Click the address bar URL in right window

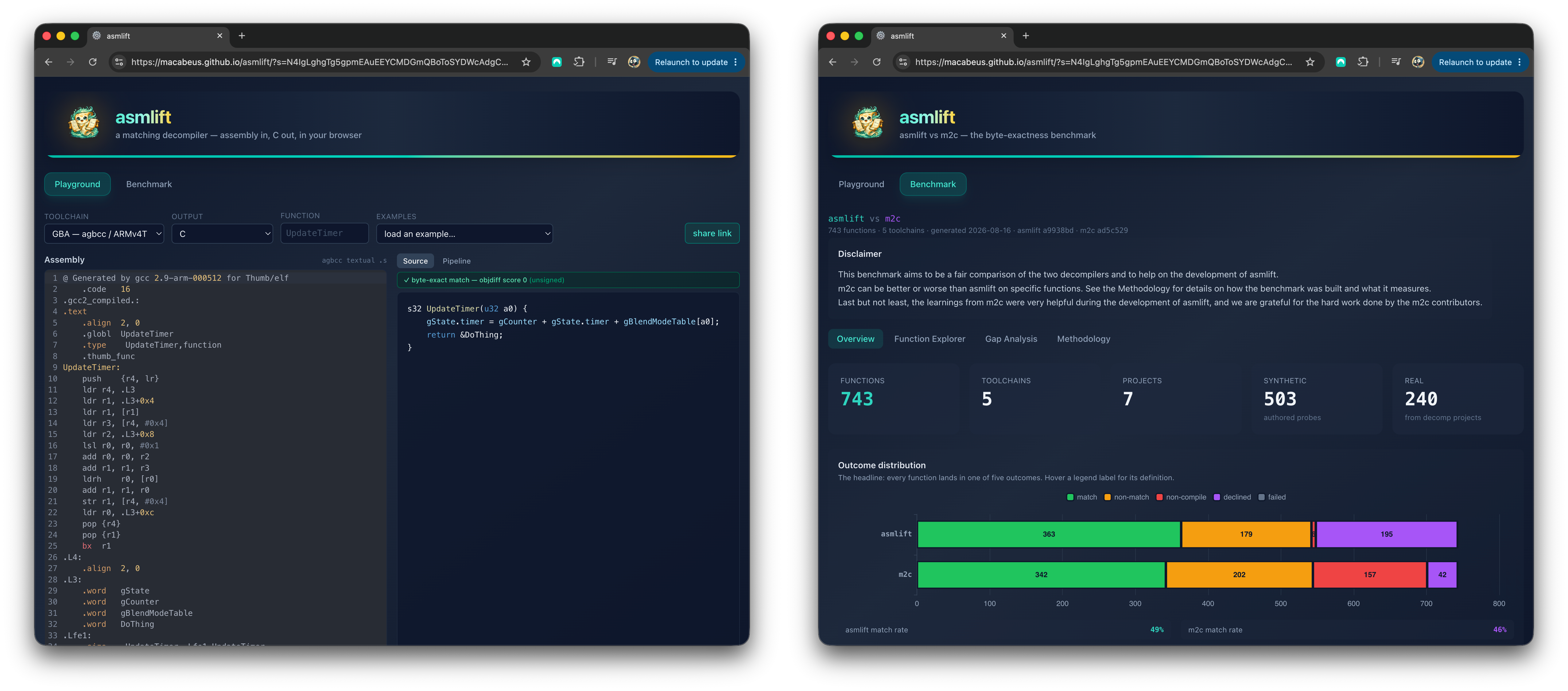[1104, 62]
